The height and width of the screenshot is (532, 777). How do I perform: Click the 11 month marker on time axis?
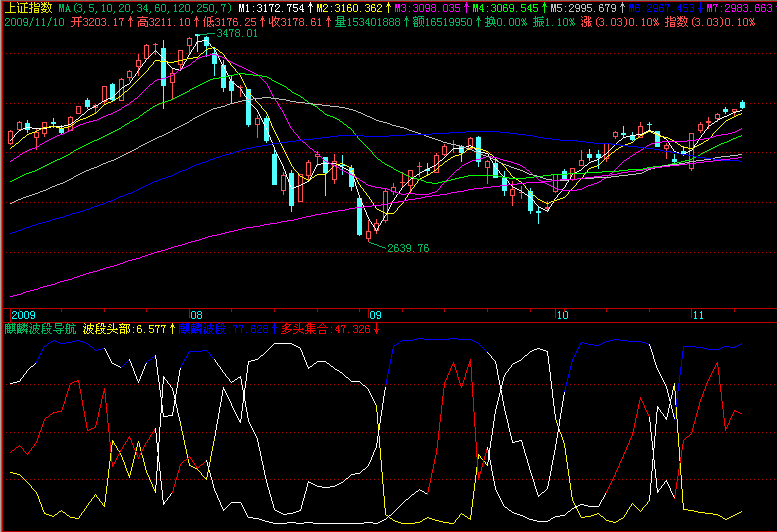pos(698,315)
